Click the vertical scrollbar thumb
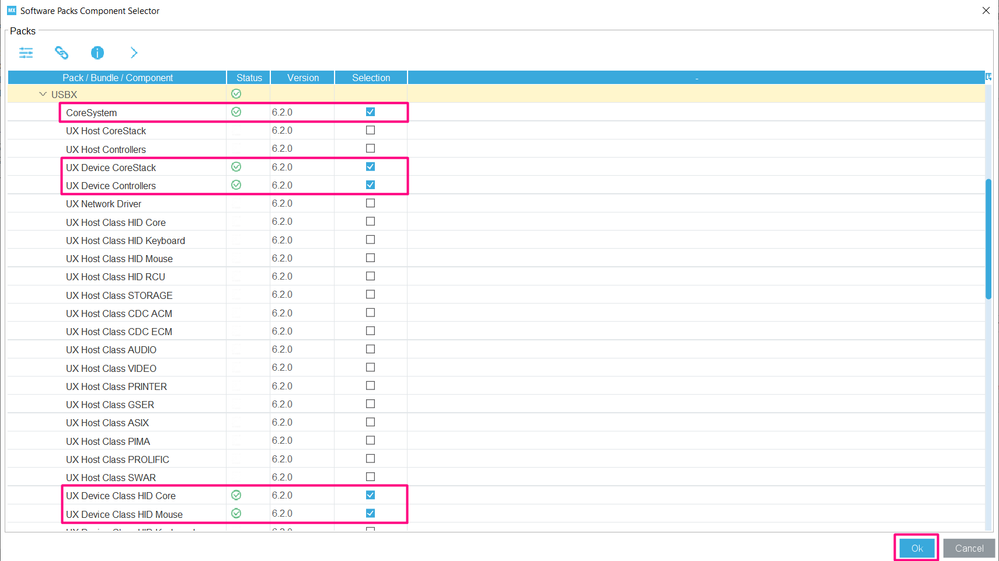Image resolution: width=999 pixels, height=561 pixels. [x=989, y=239]
